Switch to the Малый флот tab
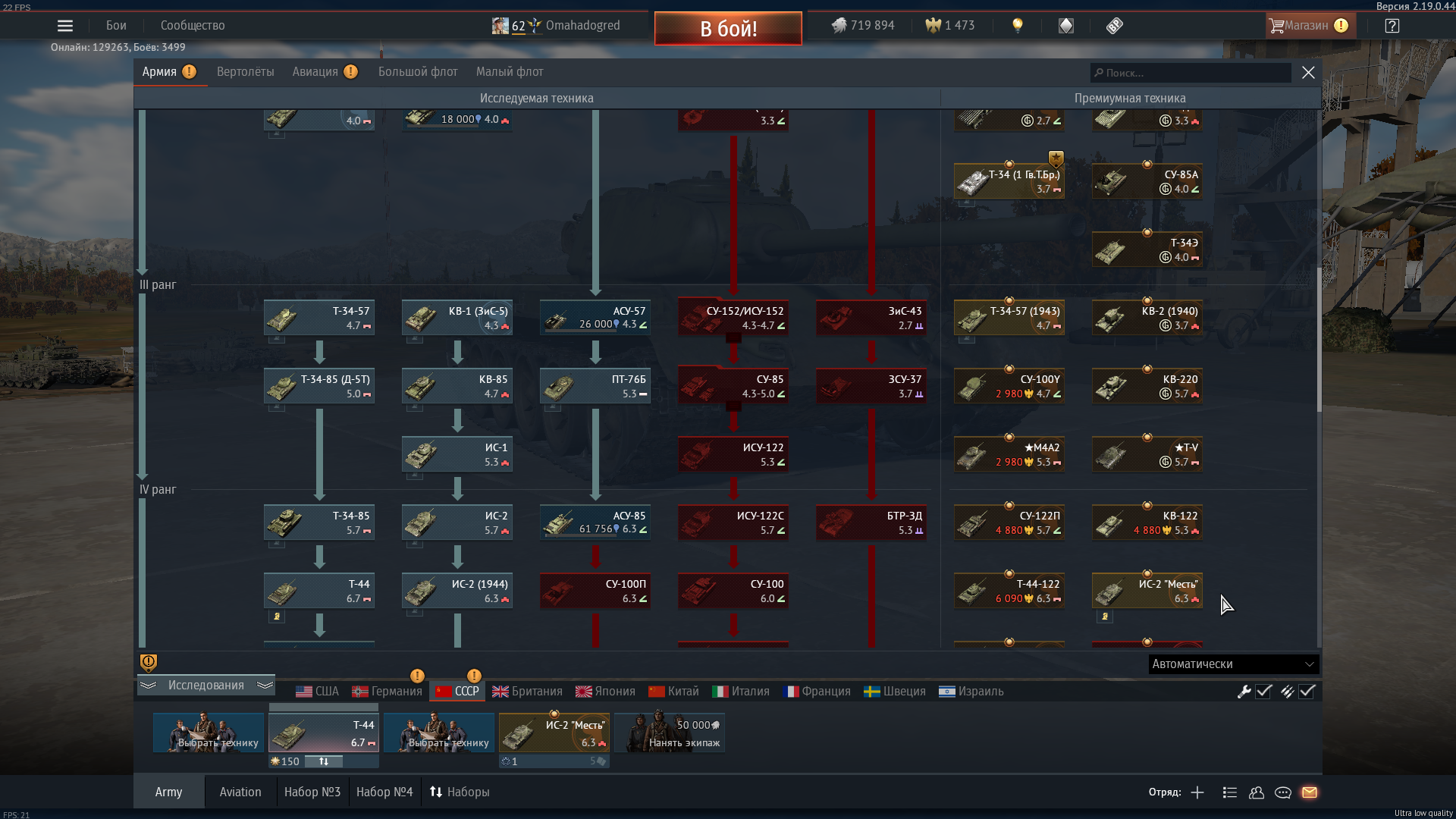 [510, 72]
